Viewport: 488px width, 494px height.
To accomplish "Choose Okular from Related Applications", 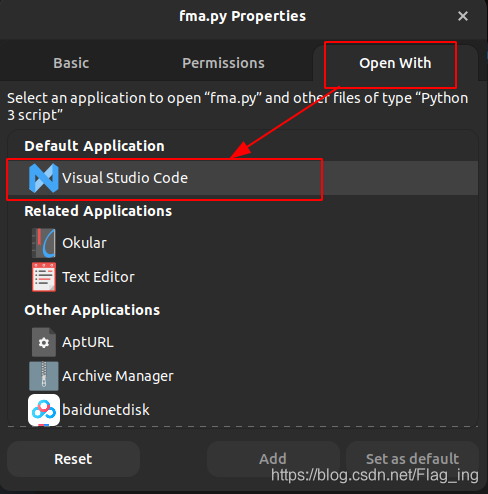I will (x=243, y=243).
